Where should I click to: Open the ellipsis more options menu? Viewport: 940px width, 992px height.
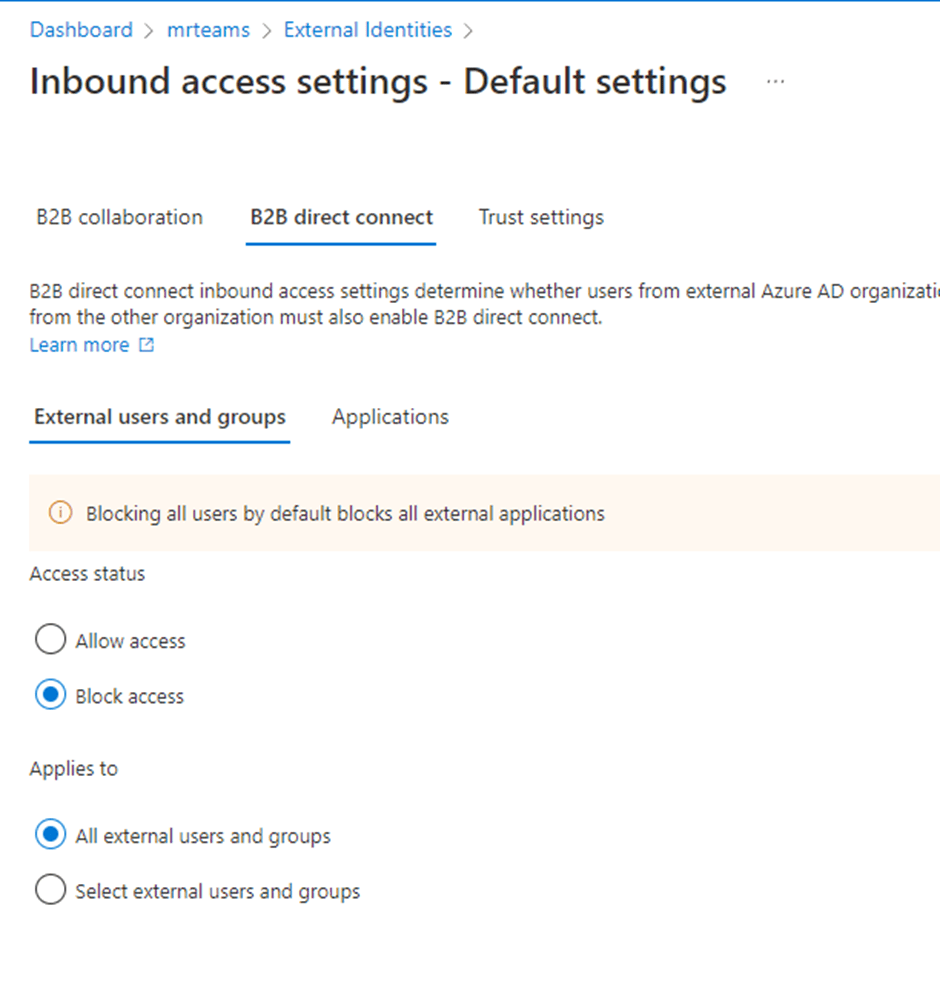[775, 82]
